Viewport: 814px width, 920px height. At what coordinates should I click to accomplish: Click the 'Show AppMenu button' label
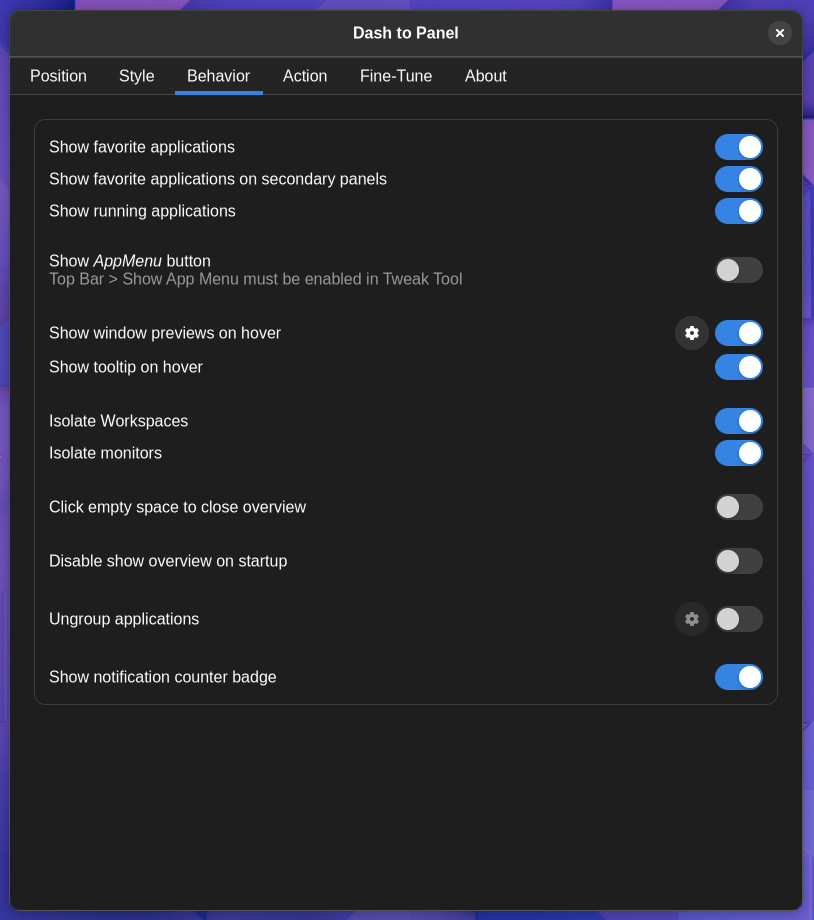click(x=130, y=261)
